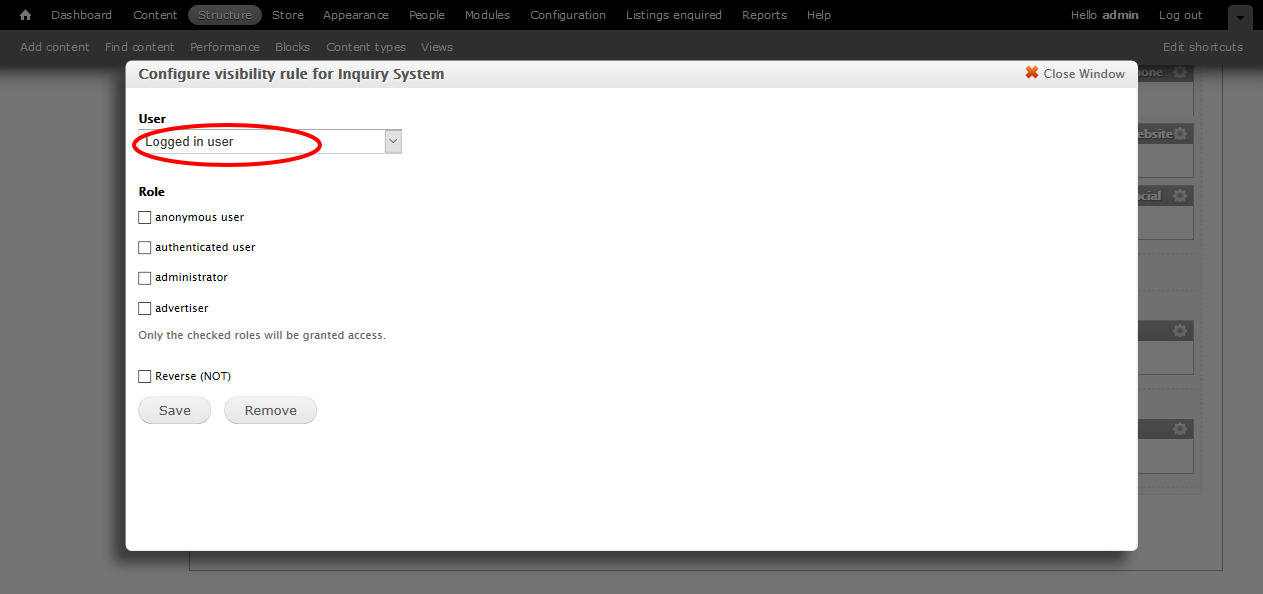The height and width of the screenshot is (594, 1263).
Task: Go to the Modules menu item
Action: [x=487, y=15]
